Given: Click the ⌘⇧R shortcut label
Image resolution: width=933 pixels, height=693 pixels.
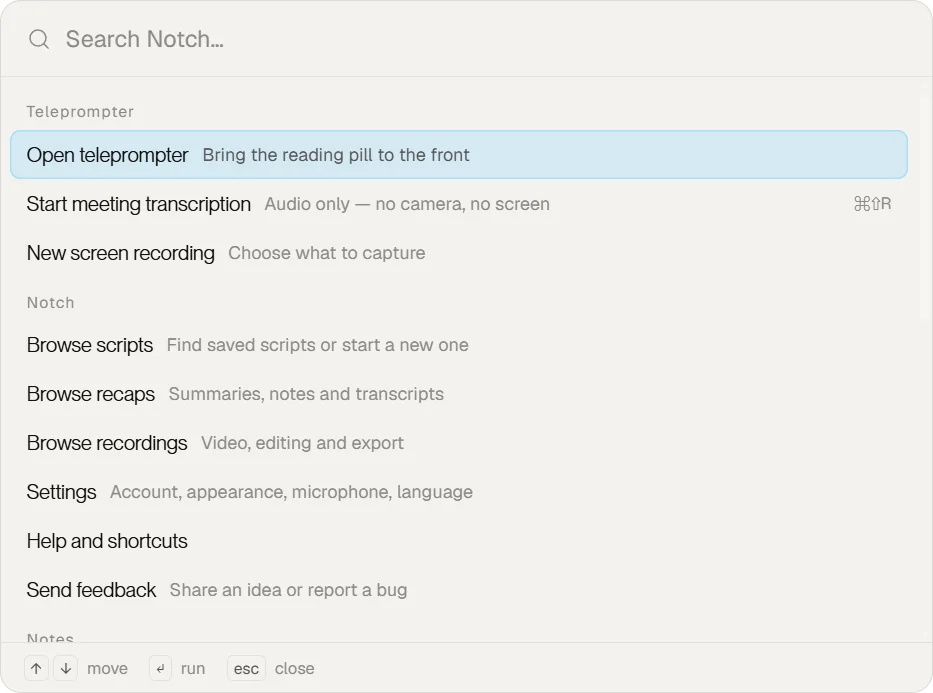Looking at the screenshot, I should tap(872, 204).
